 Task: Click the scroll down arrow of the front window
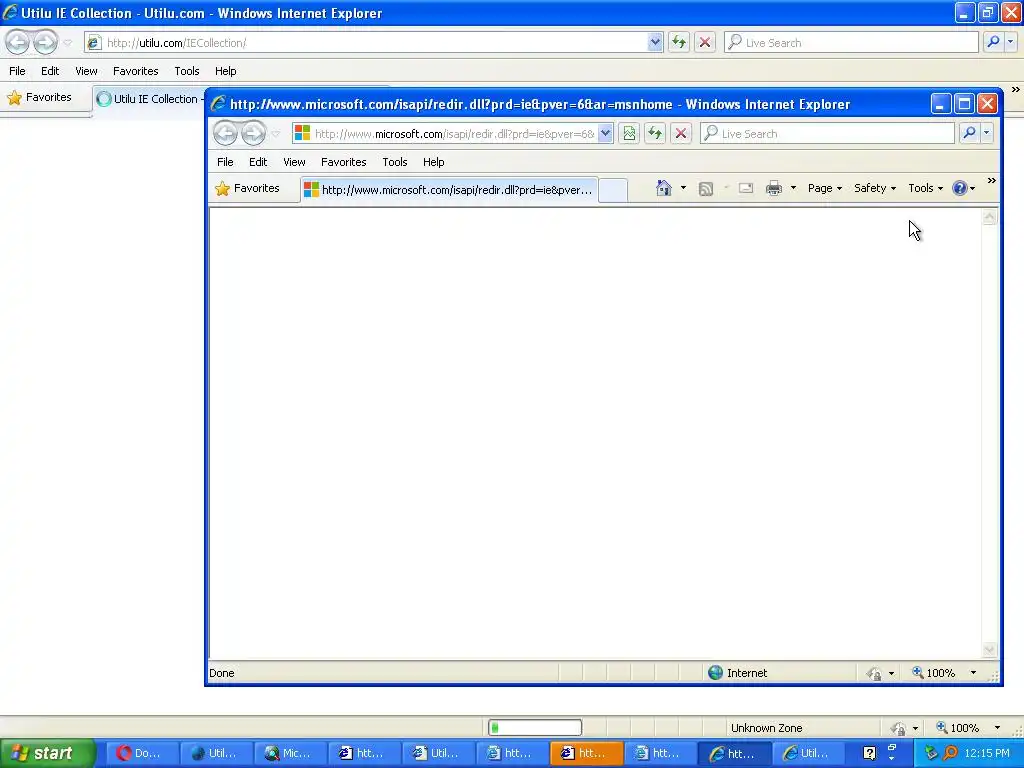tap(989, 650)
